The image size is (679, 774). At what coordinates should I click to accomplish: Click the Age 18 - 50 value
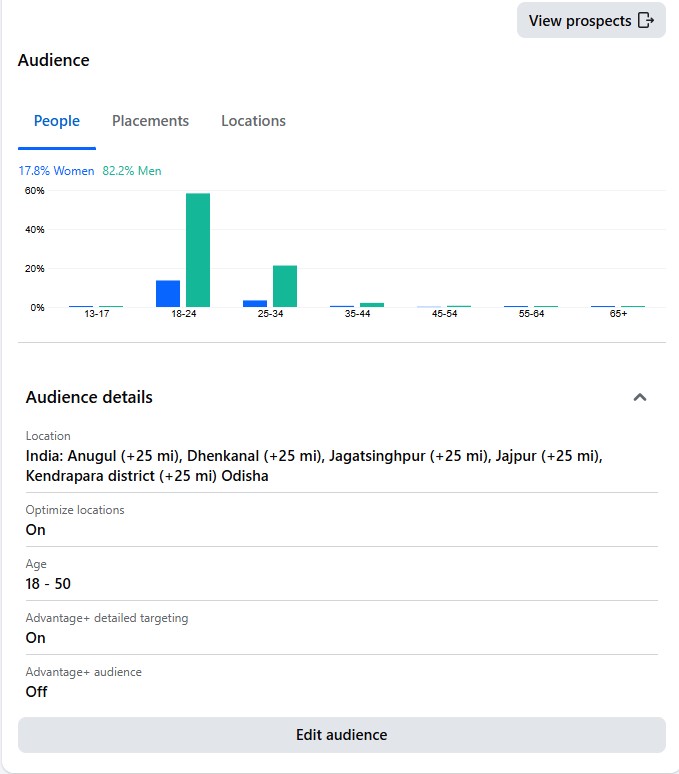[x=48, y=584]
